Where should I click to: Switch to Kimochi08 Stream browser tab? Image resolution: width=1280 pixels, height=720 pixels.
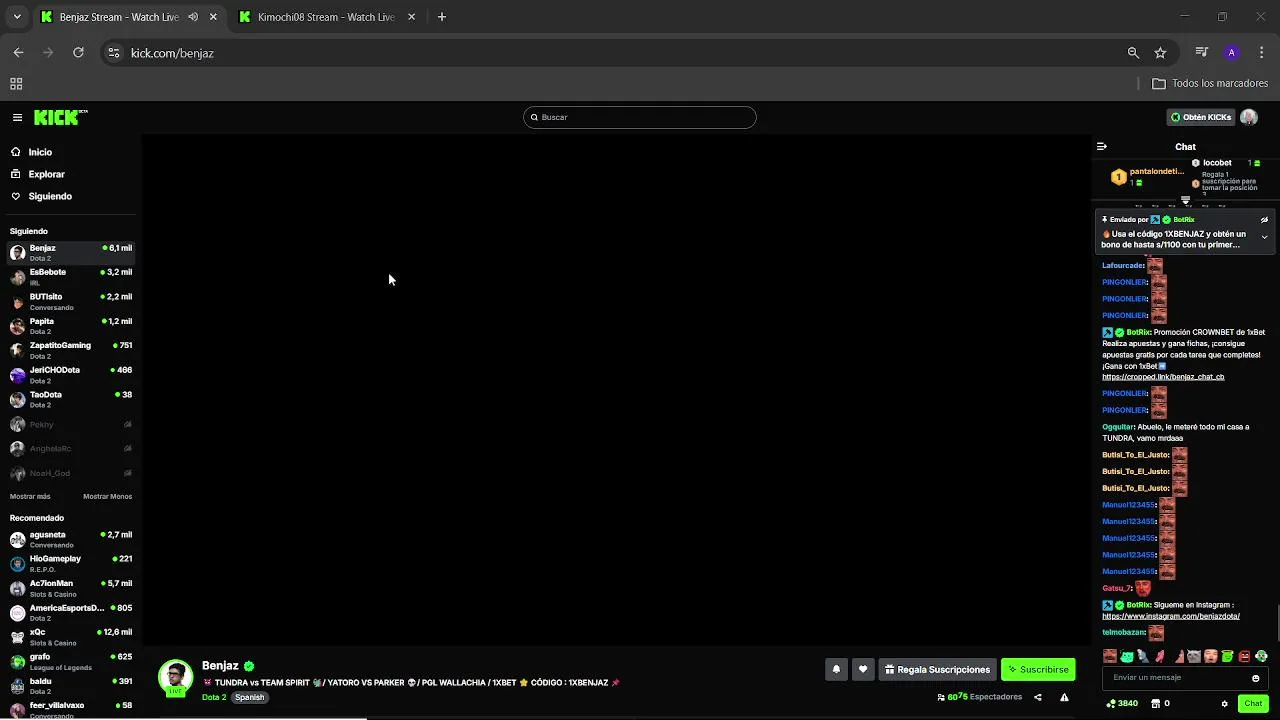click(326, 17)
